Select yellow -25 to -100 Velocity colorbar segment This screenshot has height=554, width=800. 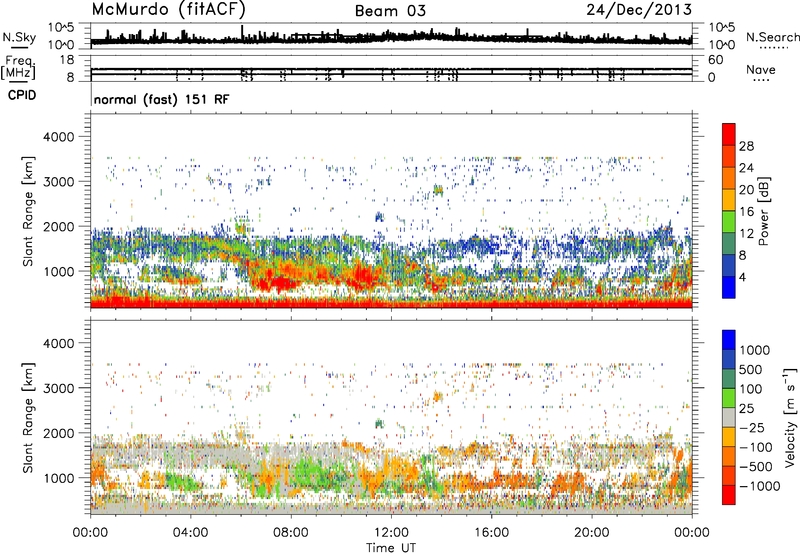(729, 437)
